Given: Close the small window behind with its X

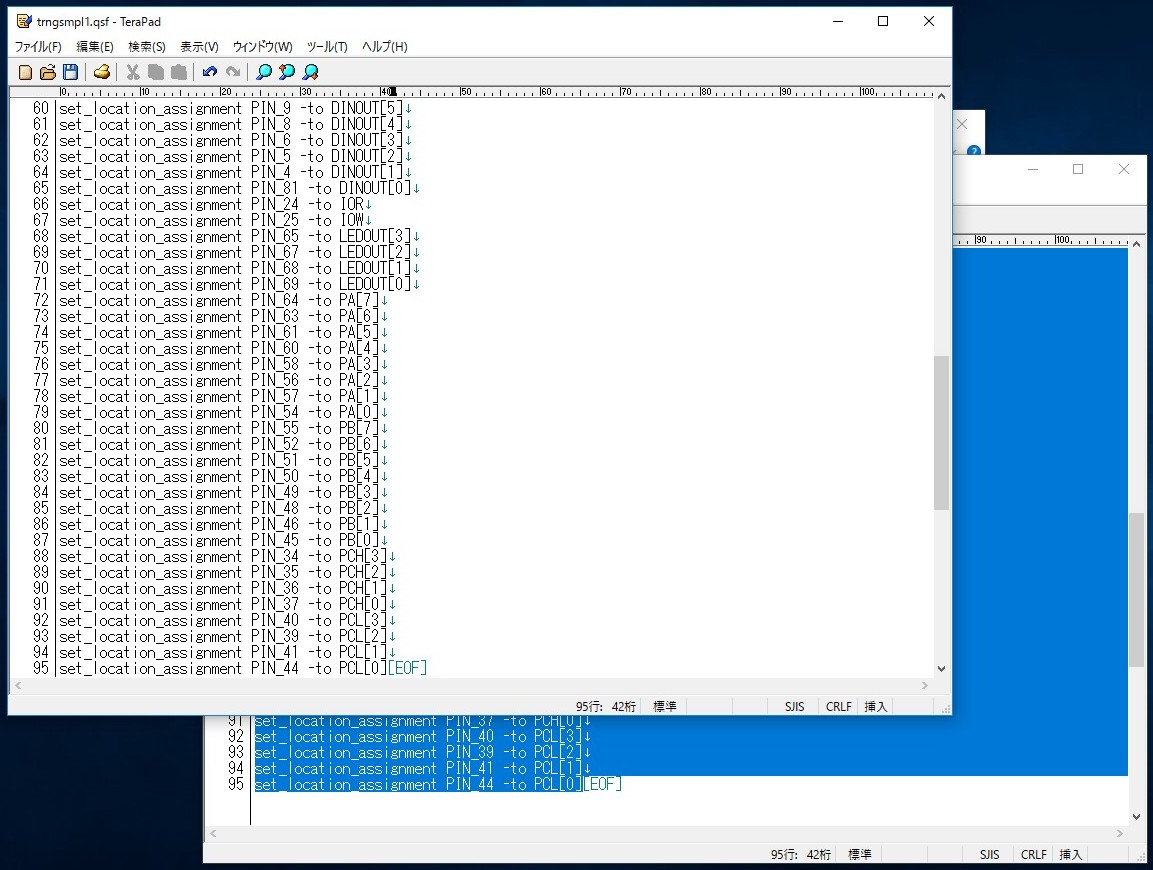Looking at the screenshot, I should point(962,124).
